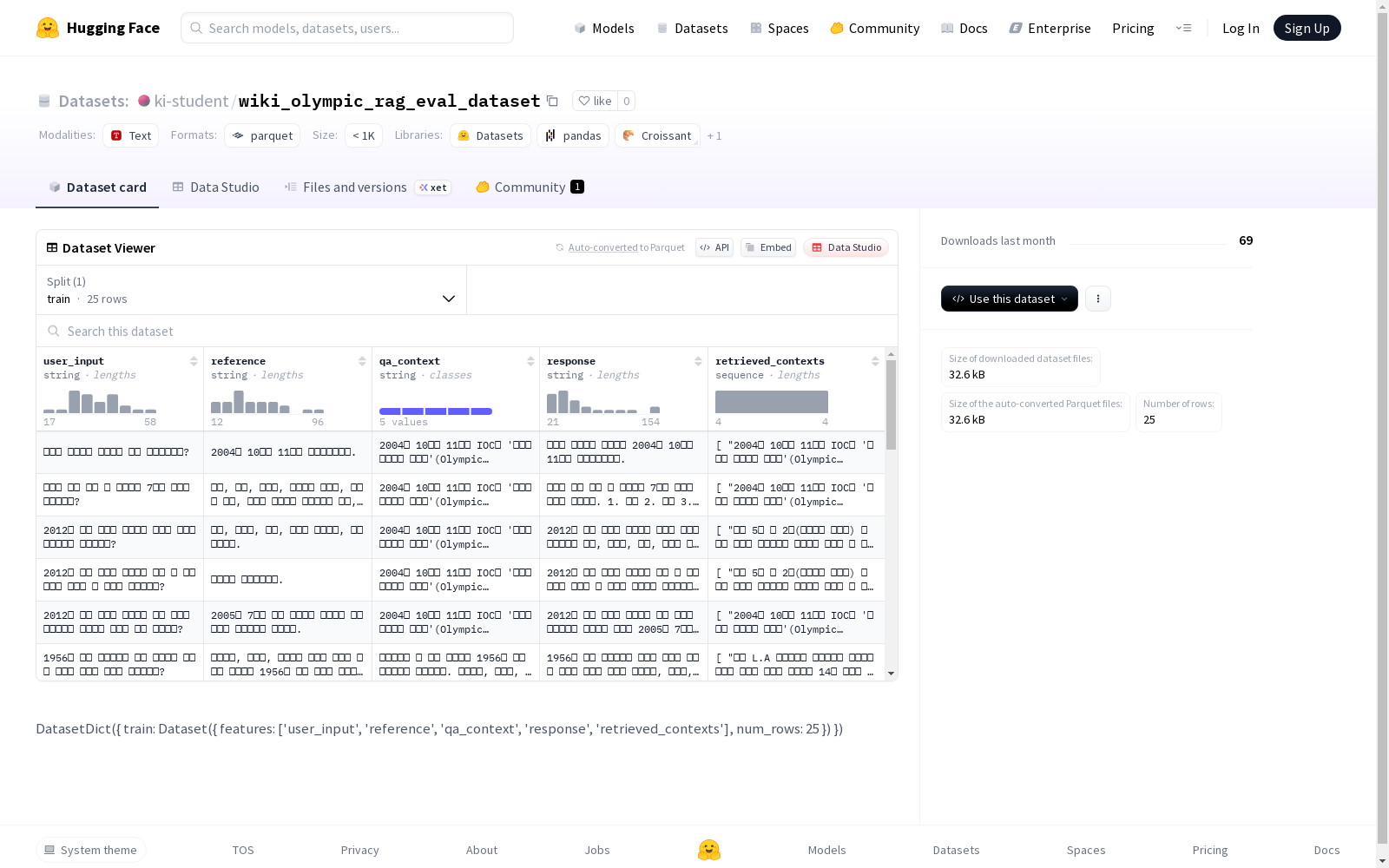This screenshot has width=1389, height=868.
Task: Open Jobs footer link
Action: pyautogui.click(x=597, y=850)
